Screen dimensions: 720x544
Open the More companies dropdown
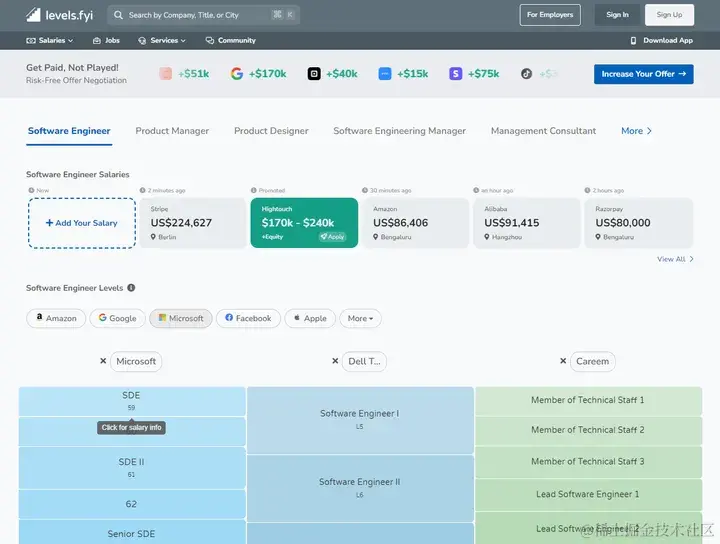pos(360,319)
